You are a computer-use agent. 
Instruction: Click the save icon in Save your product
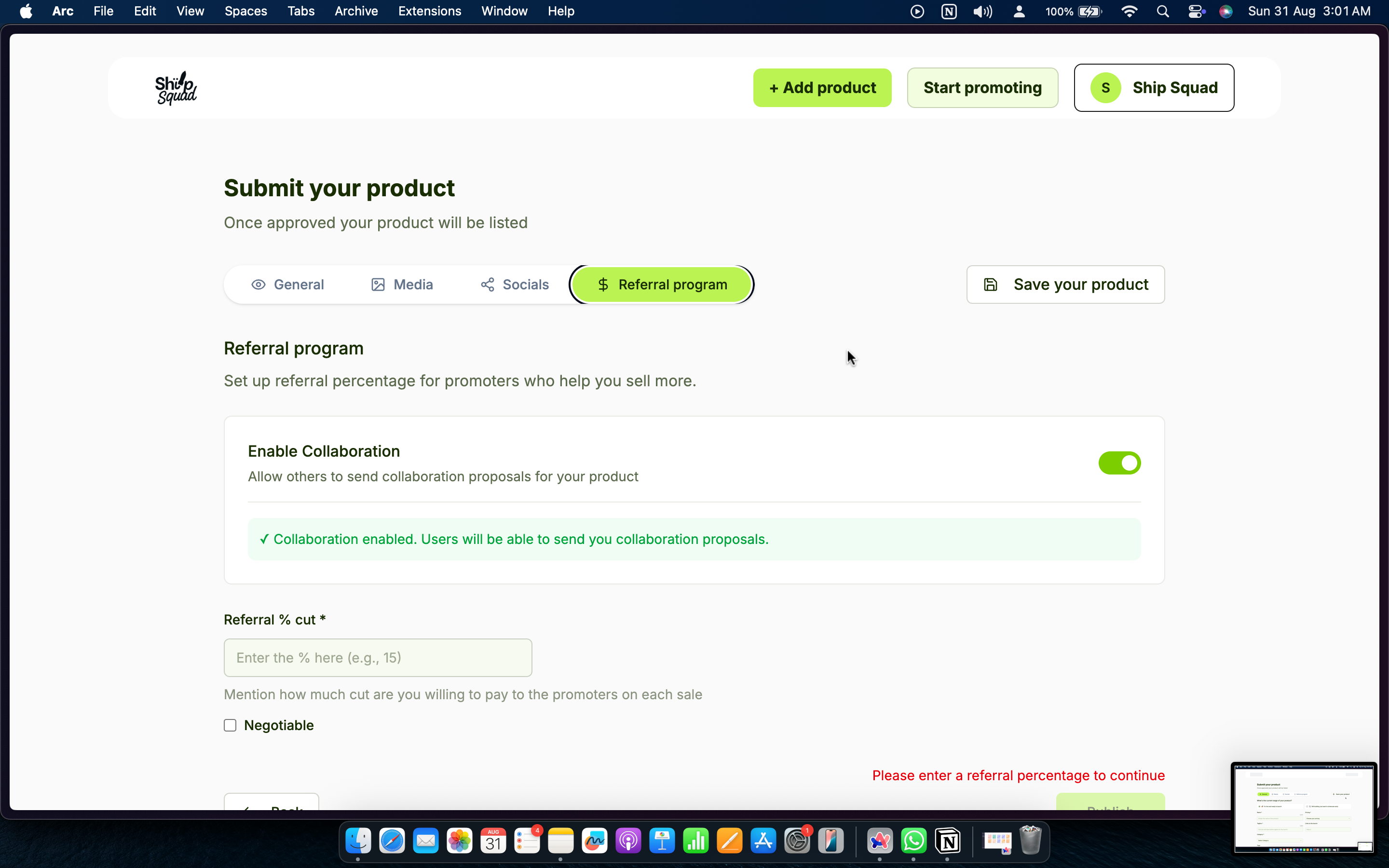tap(990, 285)
